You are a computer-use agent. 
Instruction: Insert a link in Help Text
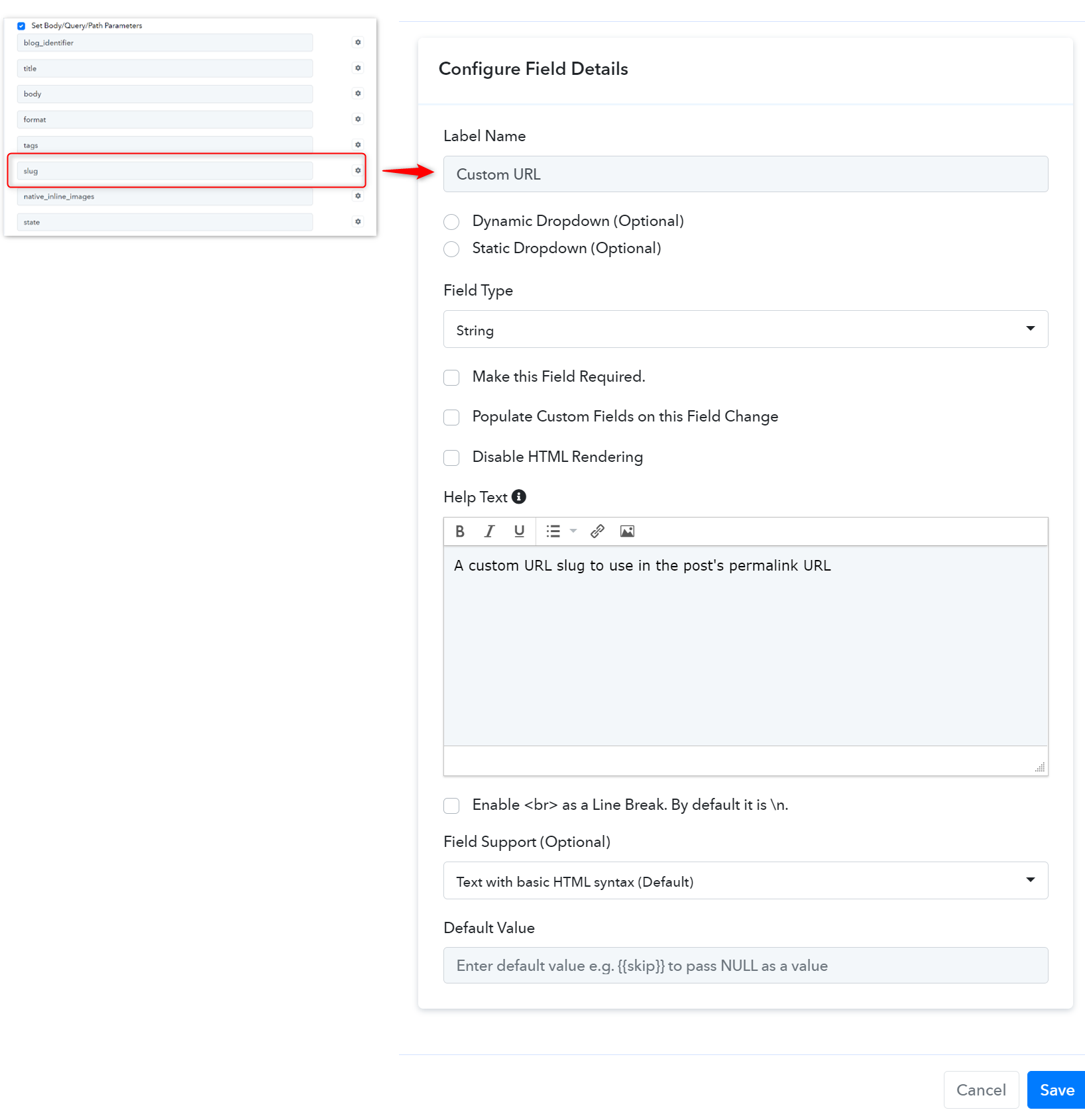(597, 532)
